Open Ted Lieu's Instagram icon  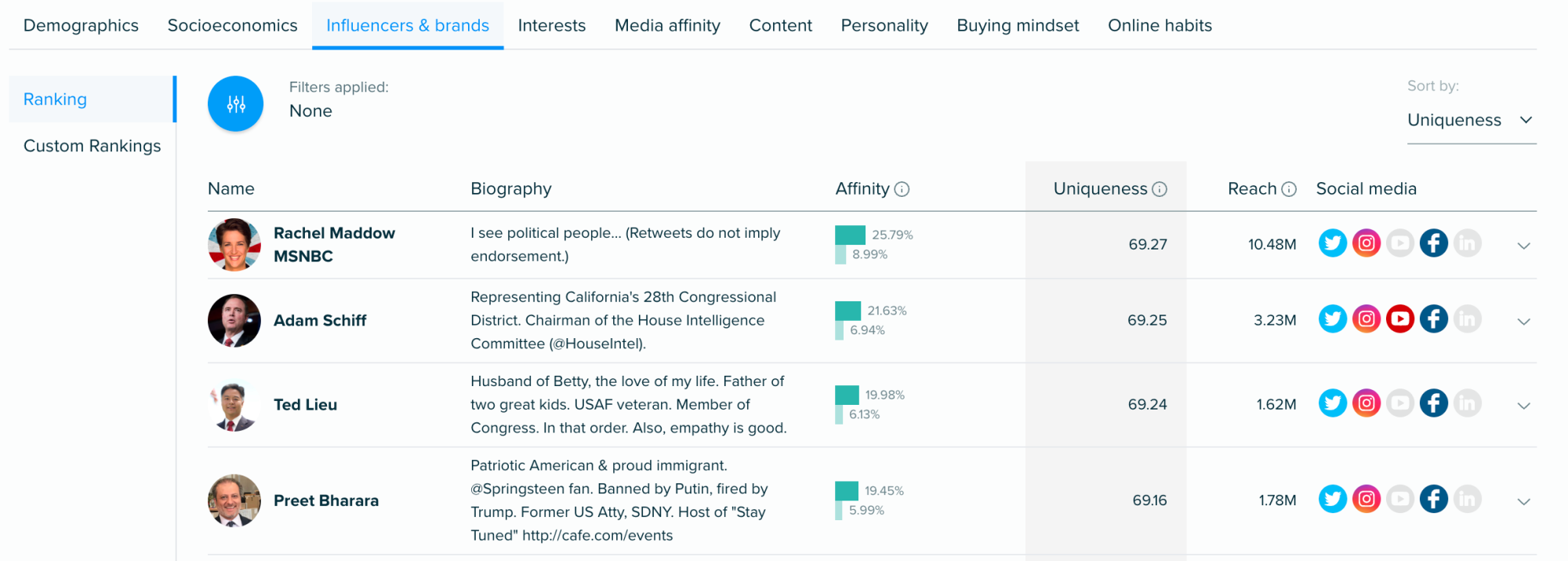(1366, 403)
